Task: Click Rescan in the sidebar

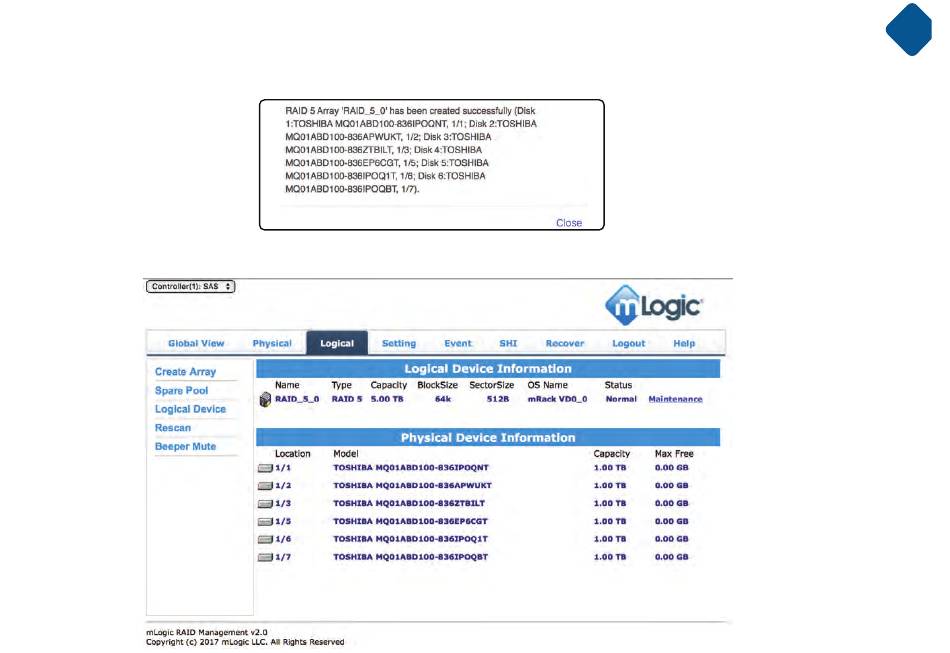Action: coord(173,428)
